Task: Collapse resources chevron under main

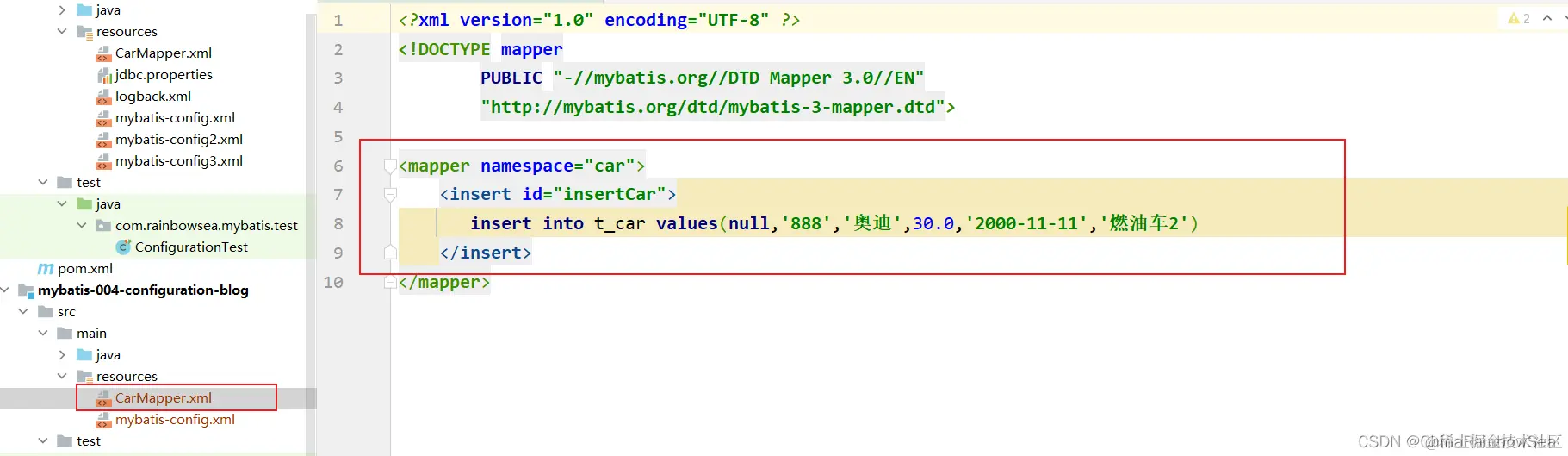Action: tap(62, 377)
